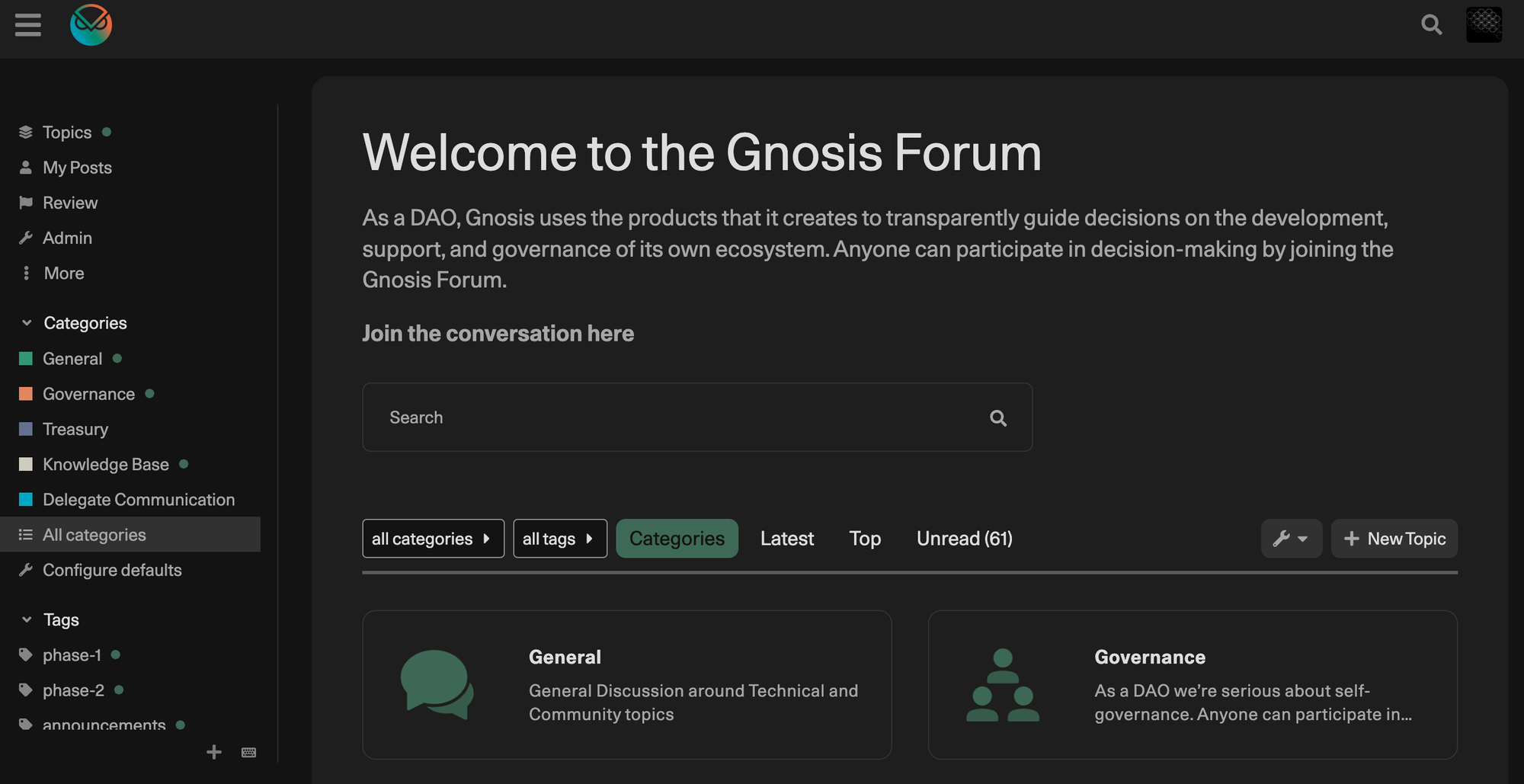This screenshot has height=784, width=1524.
Task: Click the 'Welcome to the Gnosis Forum' heading
Action: (x=702, y=152)
